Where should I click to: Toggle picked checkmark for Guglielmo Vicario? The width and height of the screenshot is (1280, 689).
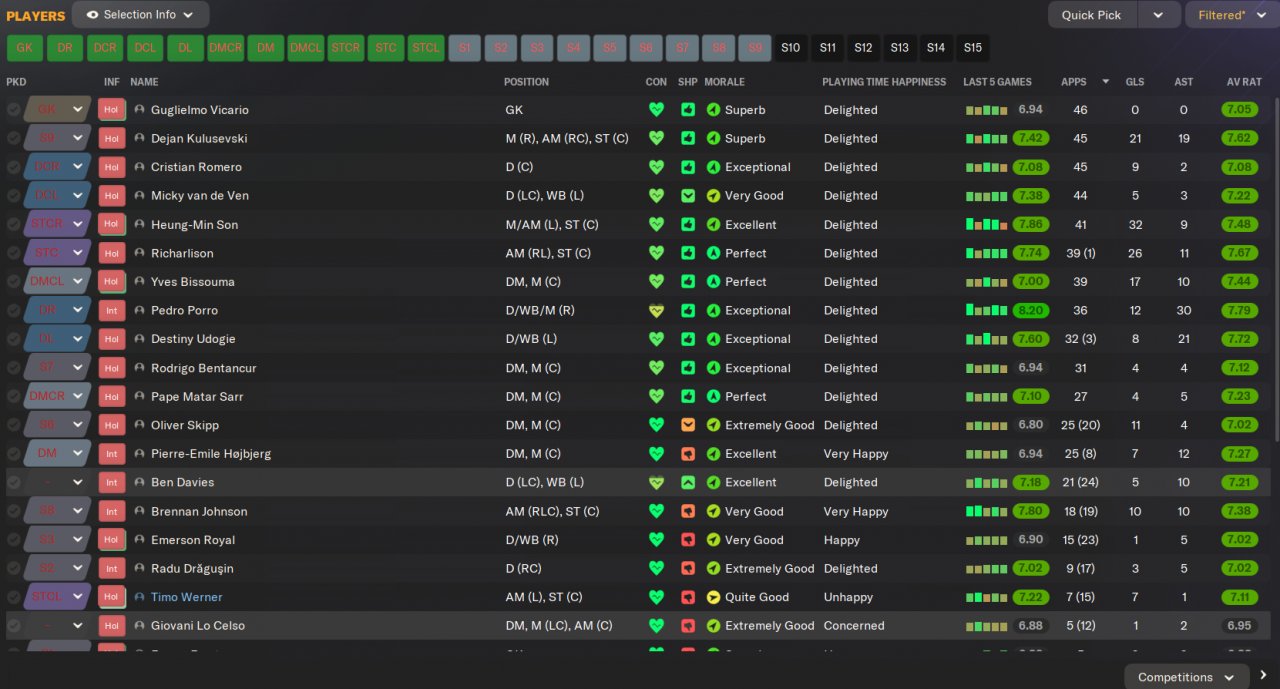(x=14, y=110)
